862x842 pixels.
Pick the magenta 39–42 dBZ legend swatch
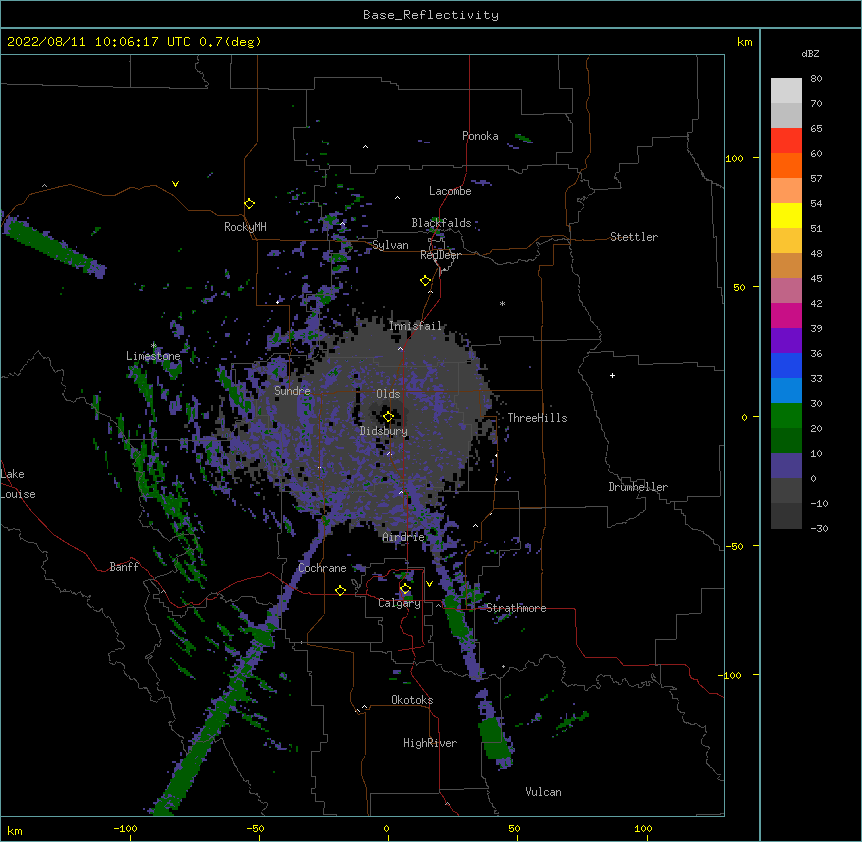point(786,315)
